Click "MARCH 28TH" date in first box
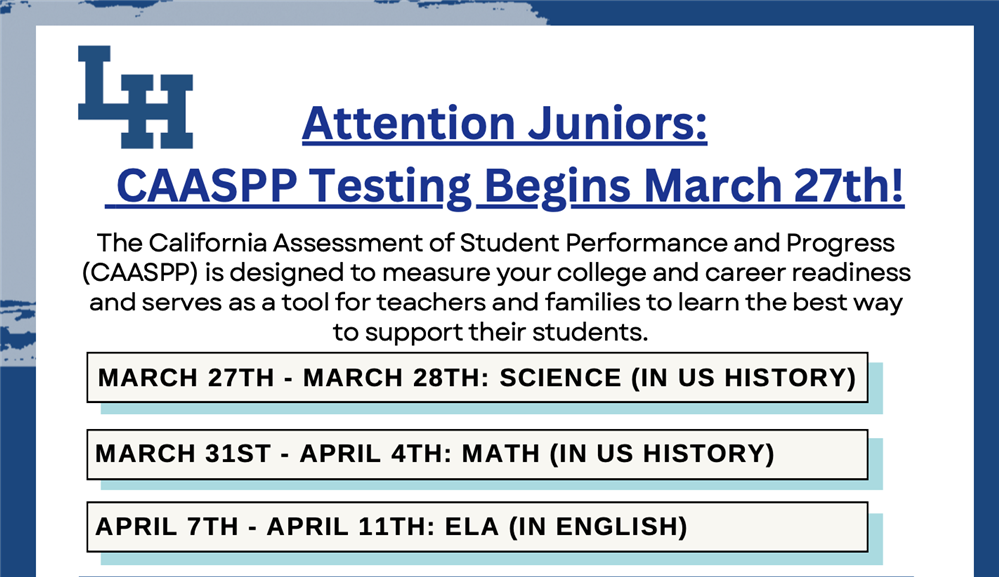 396,378
